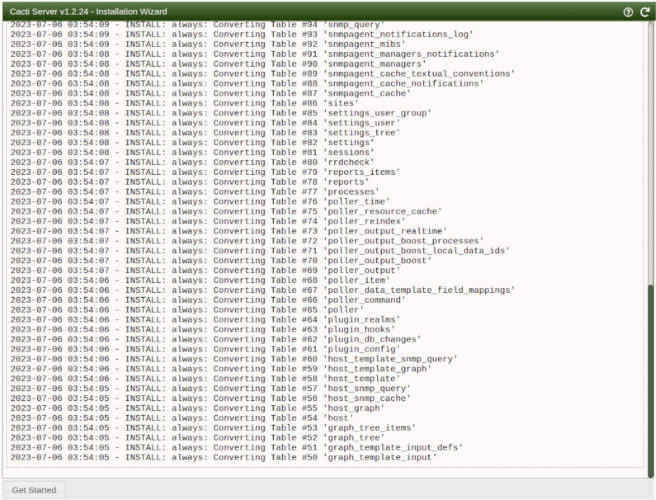Select log line for table 'settings_tree'
The image size is (656, 500).
coord(205,133)
